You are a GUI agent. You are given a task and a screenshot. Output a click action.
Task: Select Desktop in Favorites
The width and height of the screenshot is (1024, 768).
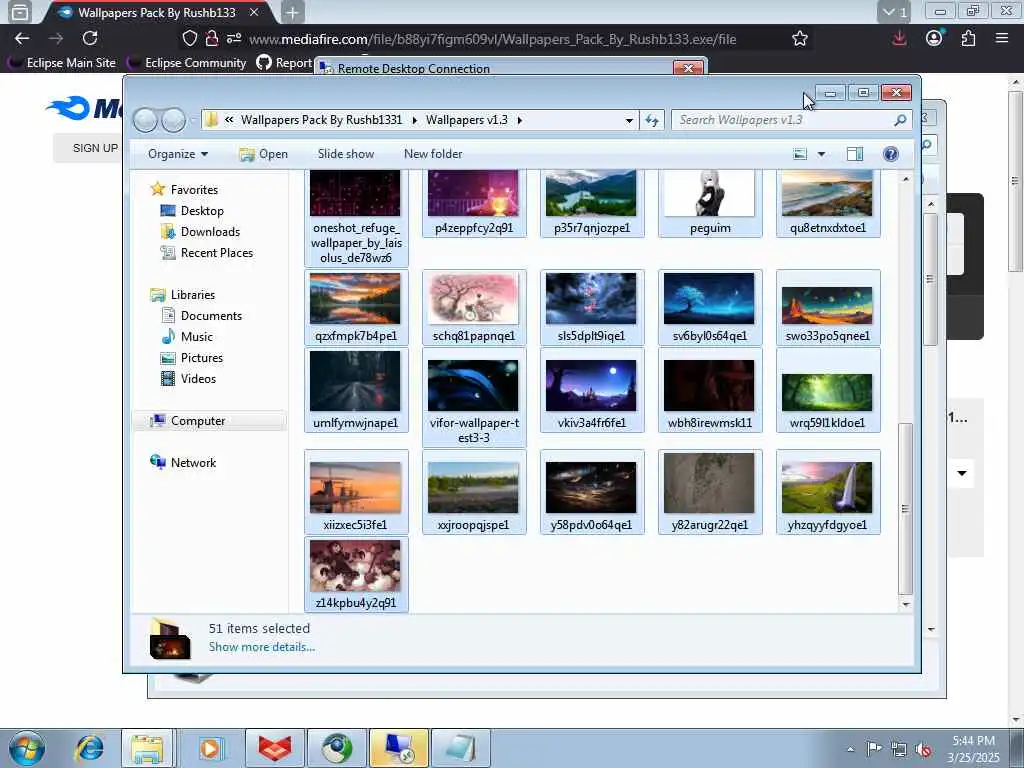(x=192, y=210)
